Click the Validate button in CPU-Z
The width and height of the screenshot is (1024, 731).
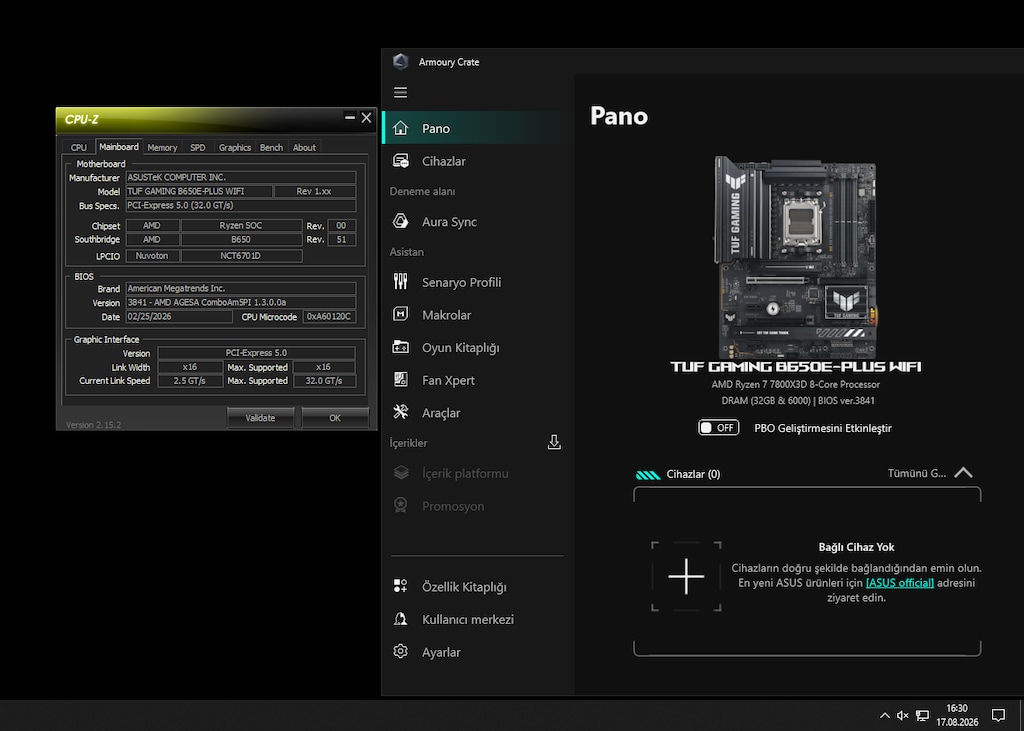tap(260, 418)
